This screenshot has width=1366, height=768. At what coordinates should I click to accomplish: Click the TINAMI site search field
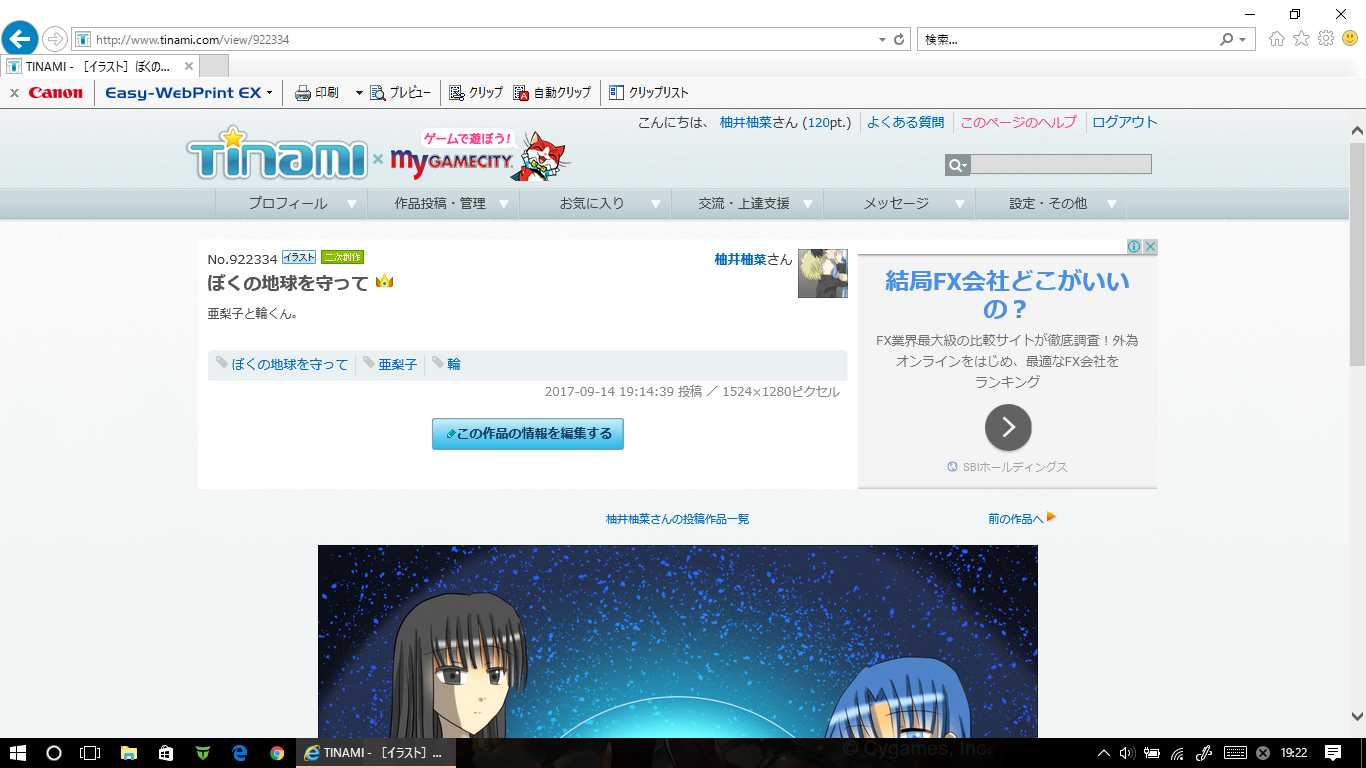[x=1061, y=165]
